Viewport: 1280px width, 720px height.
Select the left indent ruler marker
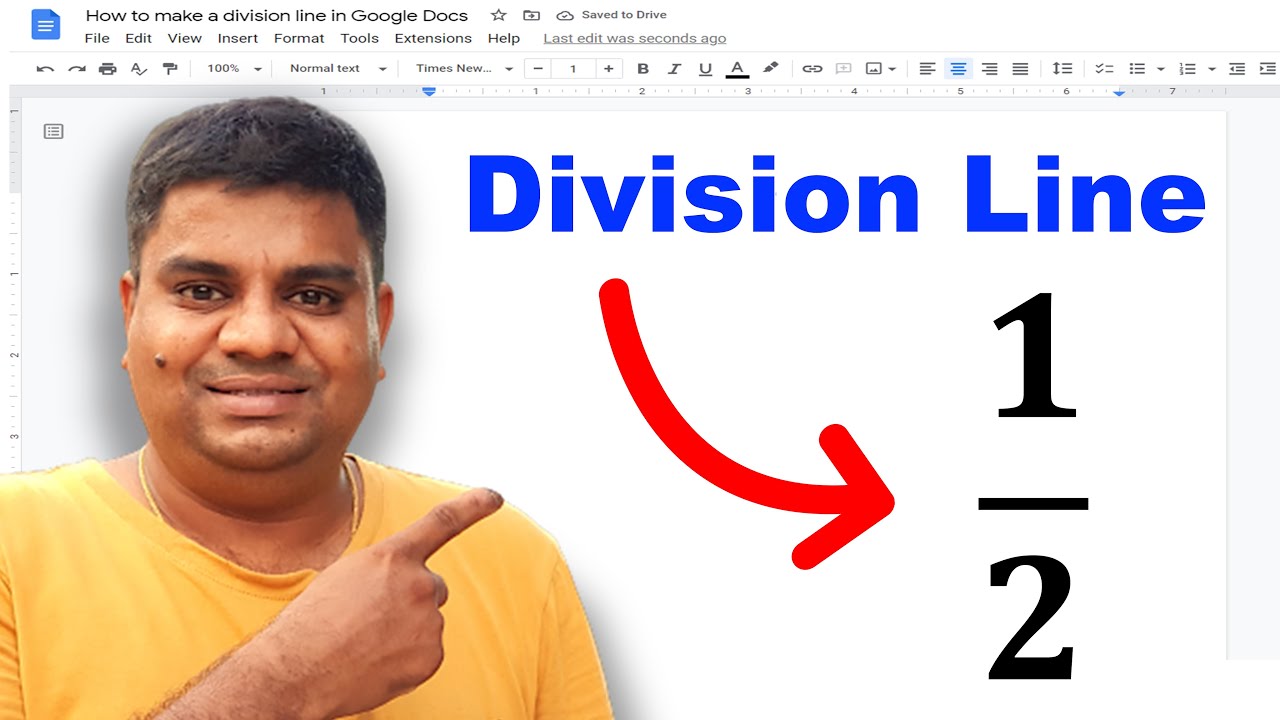[x=429, y=91]
